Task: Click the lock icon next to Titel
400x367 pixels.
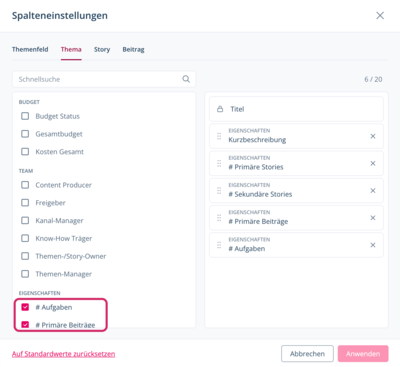Action: [220, 109]
